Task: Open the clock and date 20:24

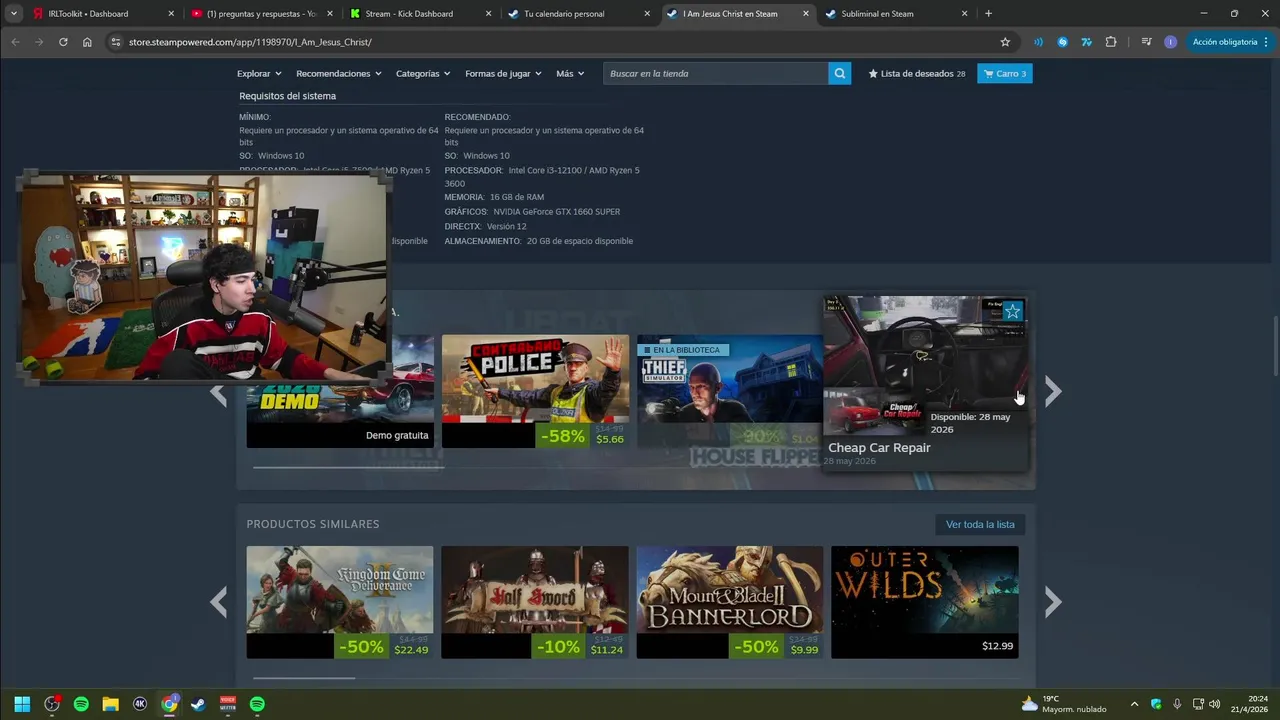Action: coord(1250,704)
